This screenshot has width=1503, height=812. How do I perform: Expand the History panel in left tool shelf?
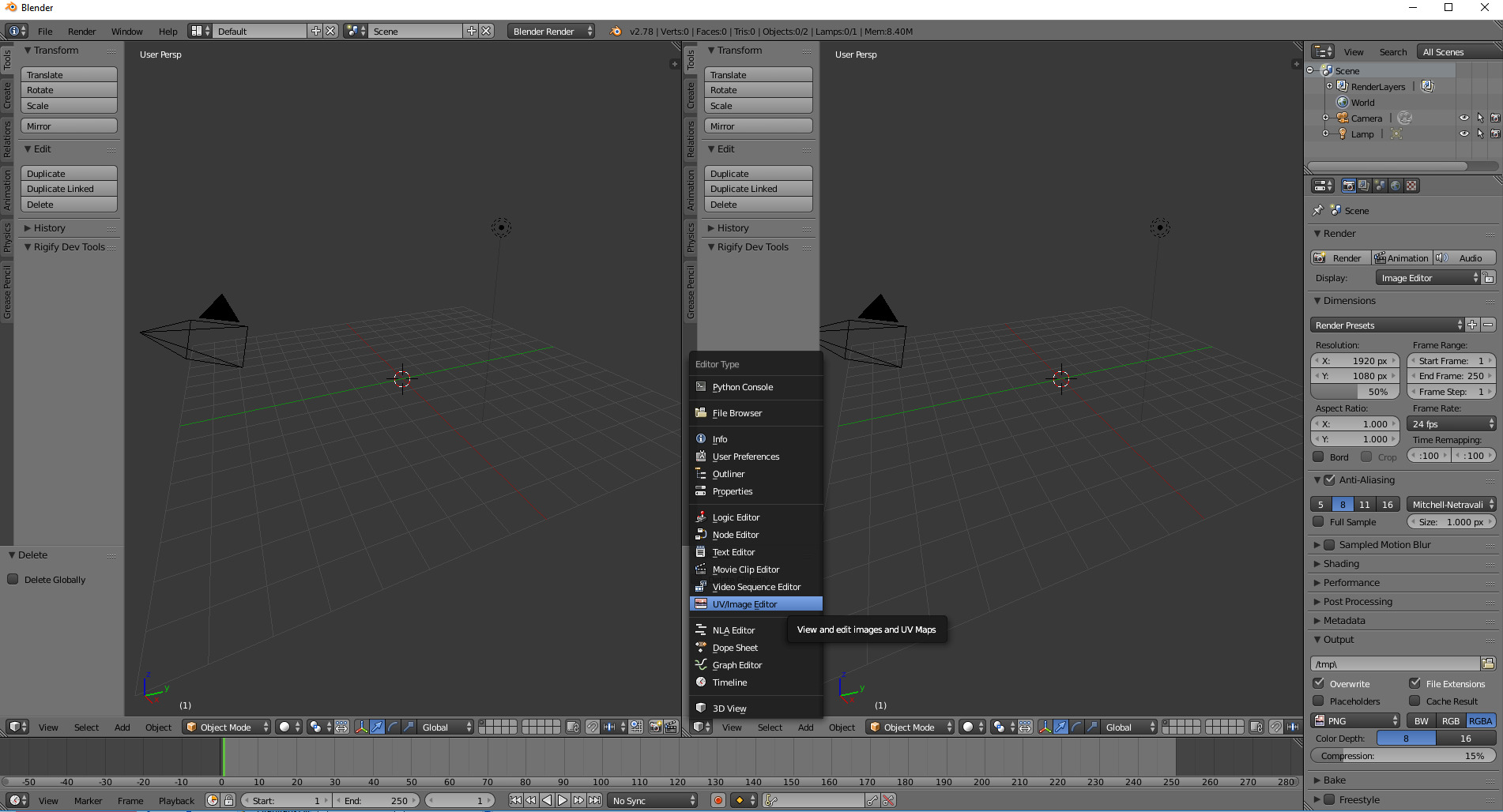click(49, 227)
